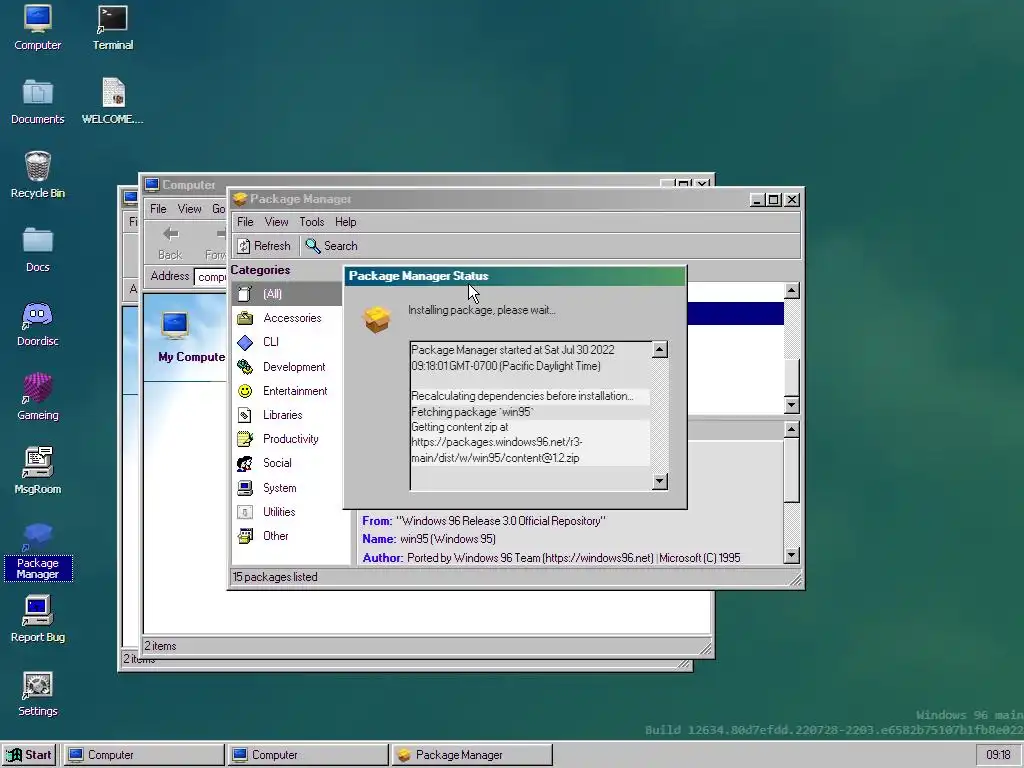
Task: Click the Address field in Computer window
Action: point(210,277)
